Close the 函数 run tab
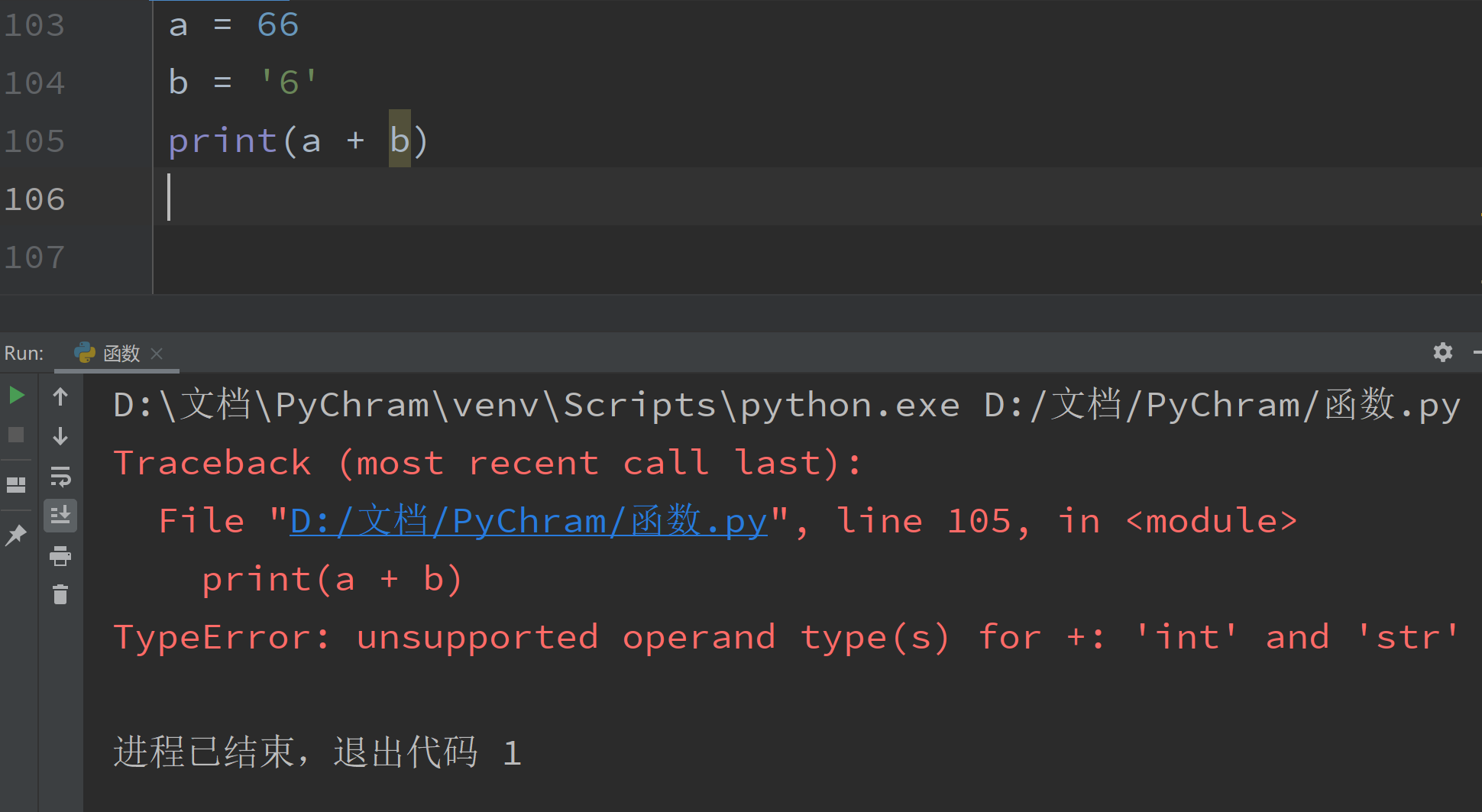The height and width of the screenshot is (812, 1482). tap(157, 353)
